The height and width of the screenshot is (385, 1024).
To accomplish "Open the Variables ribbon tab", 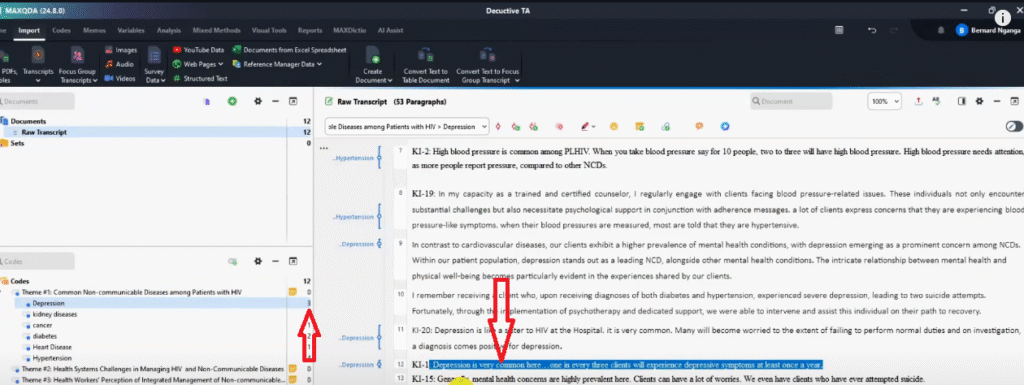I will (x=131, y=30).
